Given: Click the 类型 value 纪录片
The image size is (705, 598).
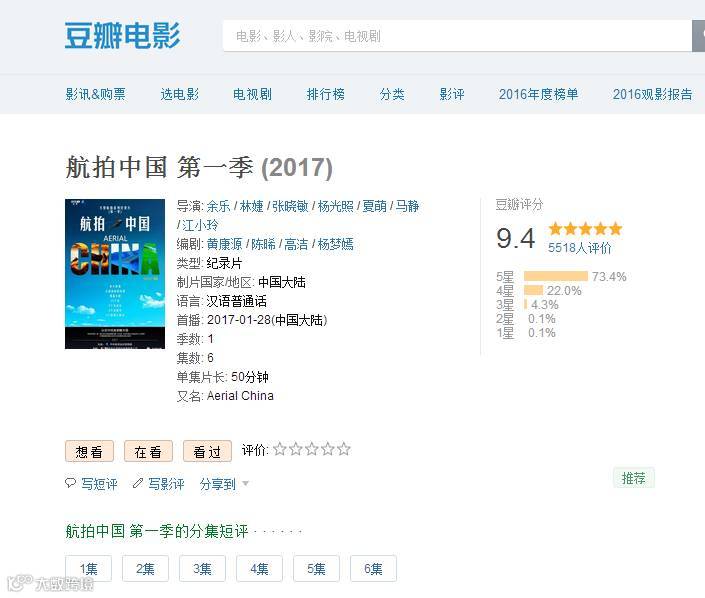Looking at the screenshot, I should [x=224, y=263].
